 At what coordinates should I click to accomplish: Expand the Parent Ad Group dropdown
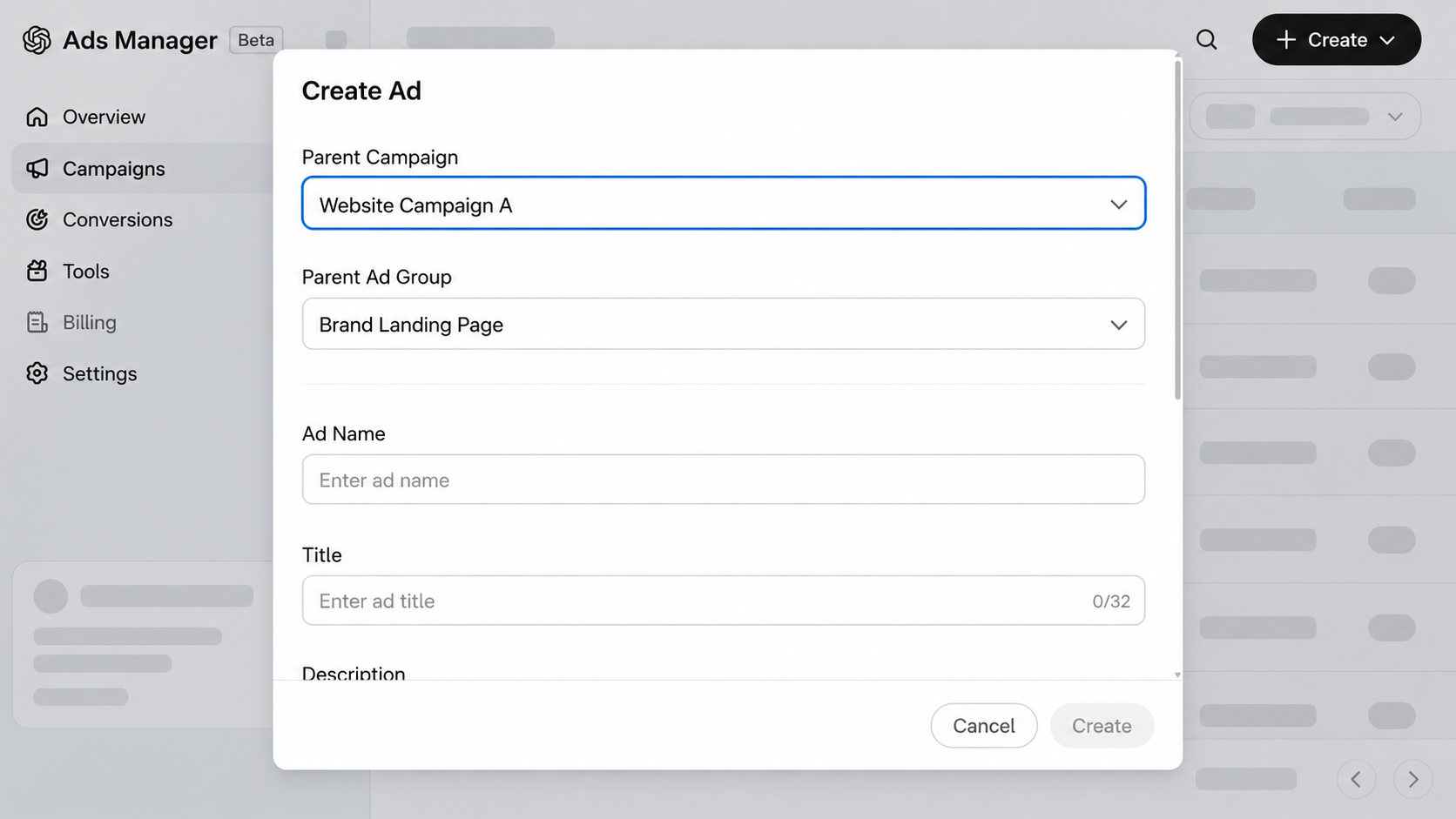[x=723, y=324]
